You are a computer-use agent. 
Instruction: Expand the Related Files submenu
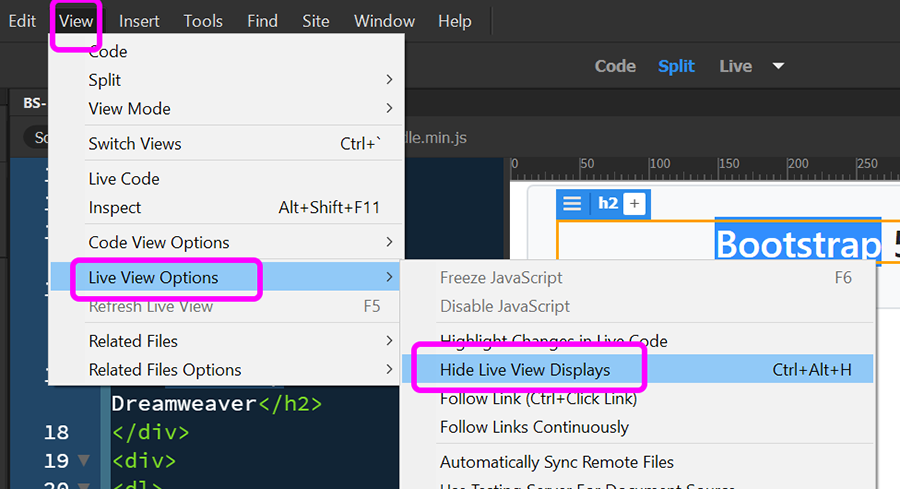[227, 341]
